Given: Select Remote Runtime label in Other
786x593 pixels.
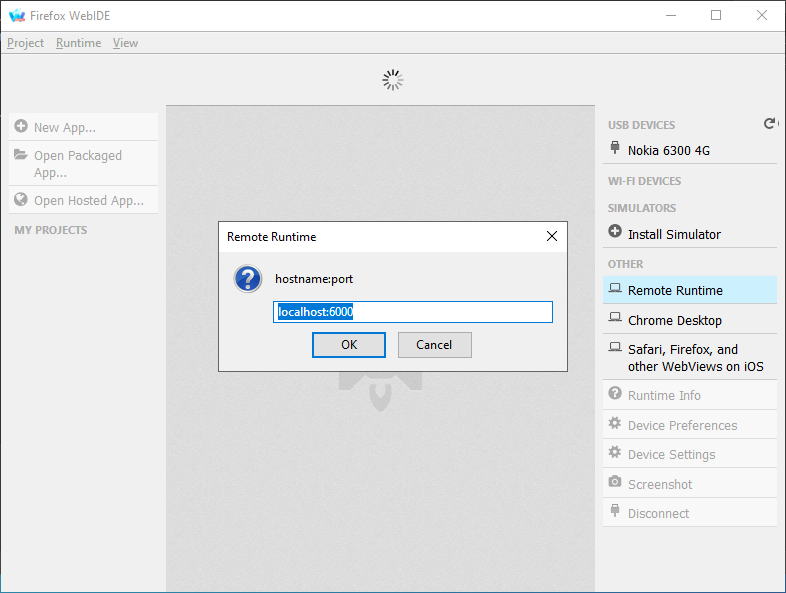Looking at the screenshot, I should (x=675, y=291).
